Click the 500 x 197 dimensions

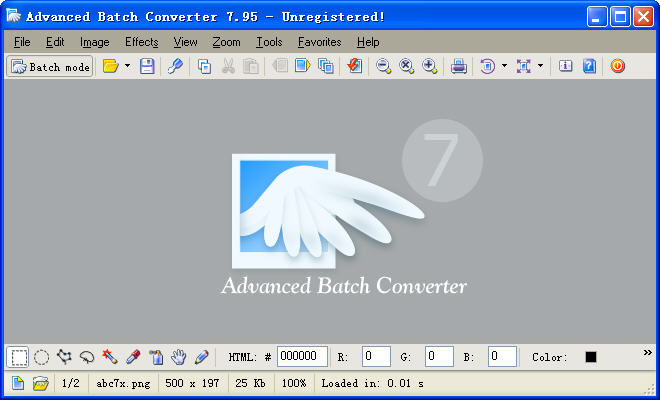[x=192, y=383]
